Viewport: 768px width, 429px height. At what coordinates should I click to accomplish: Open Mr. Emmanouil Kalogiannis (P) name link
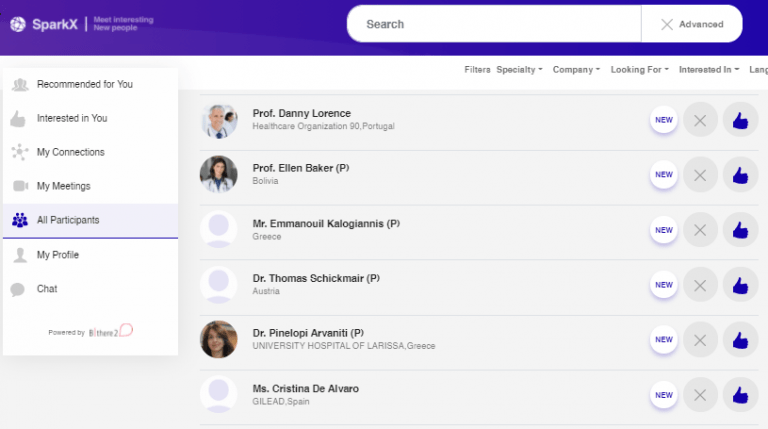pos(326,224)
